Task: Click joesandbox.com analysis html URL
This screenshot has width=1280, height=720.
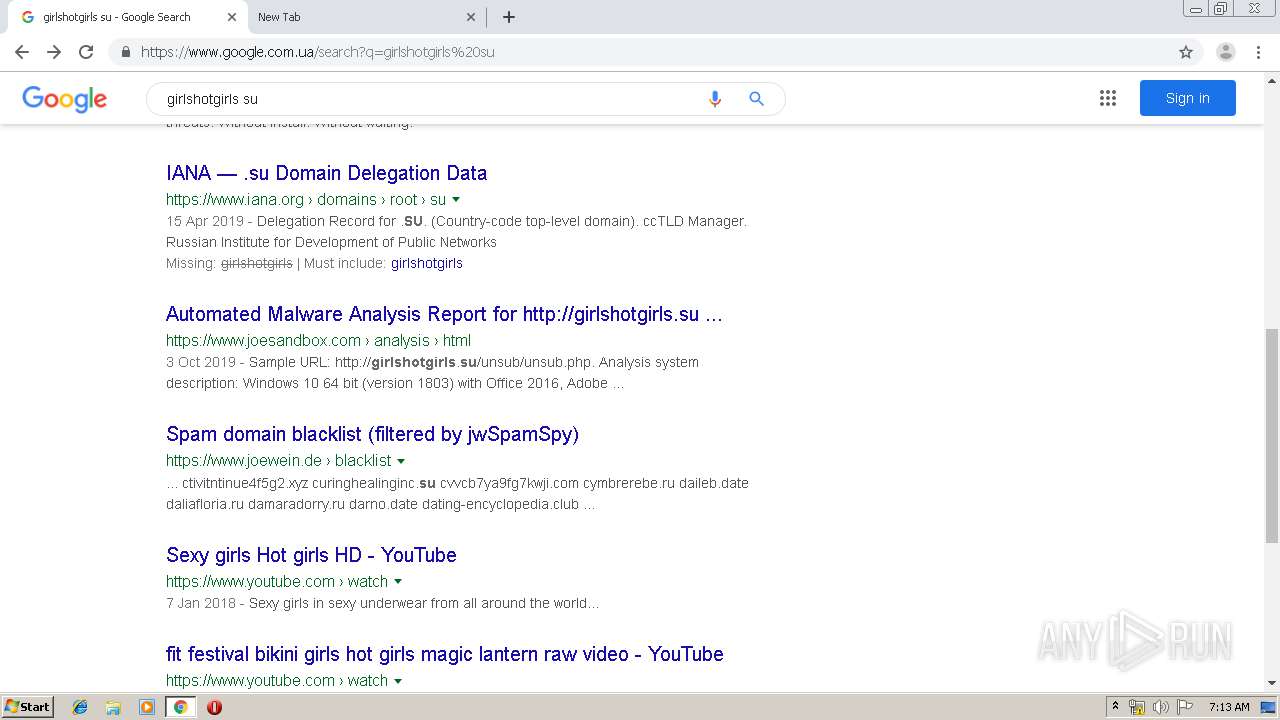Action: pyautogui.click(x=318, y=341)
